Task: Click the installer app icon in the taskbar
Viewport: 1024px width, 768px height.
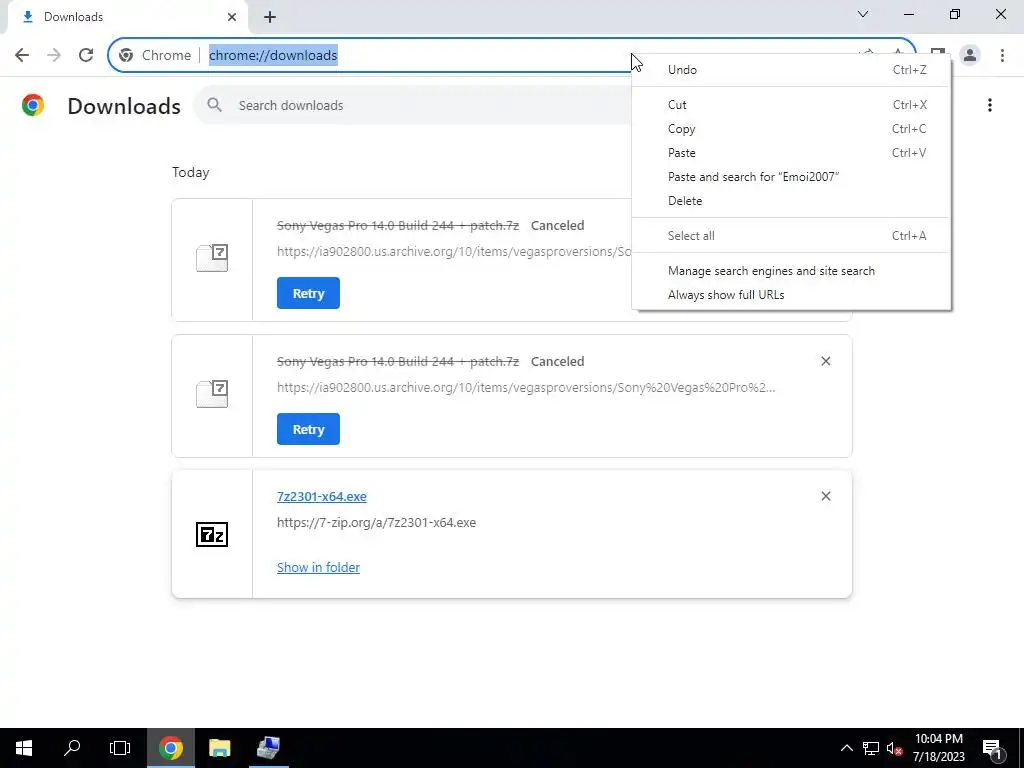Action: [268, 748]
